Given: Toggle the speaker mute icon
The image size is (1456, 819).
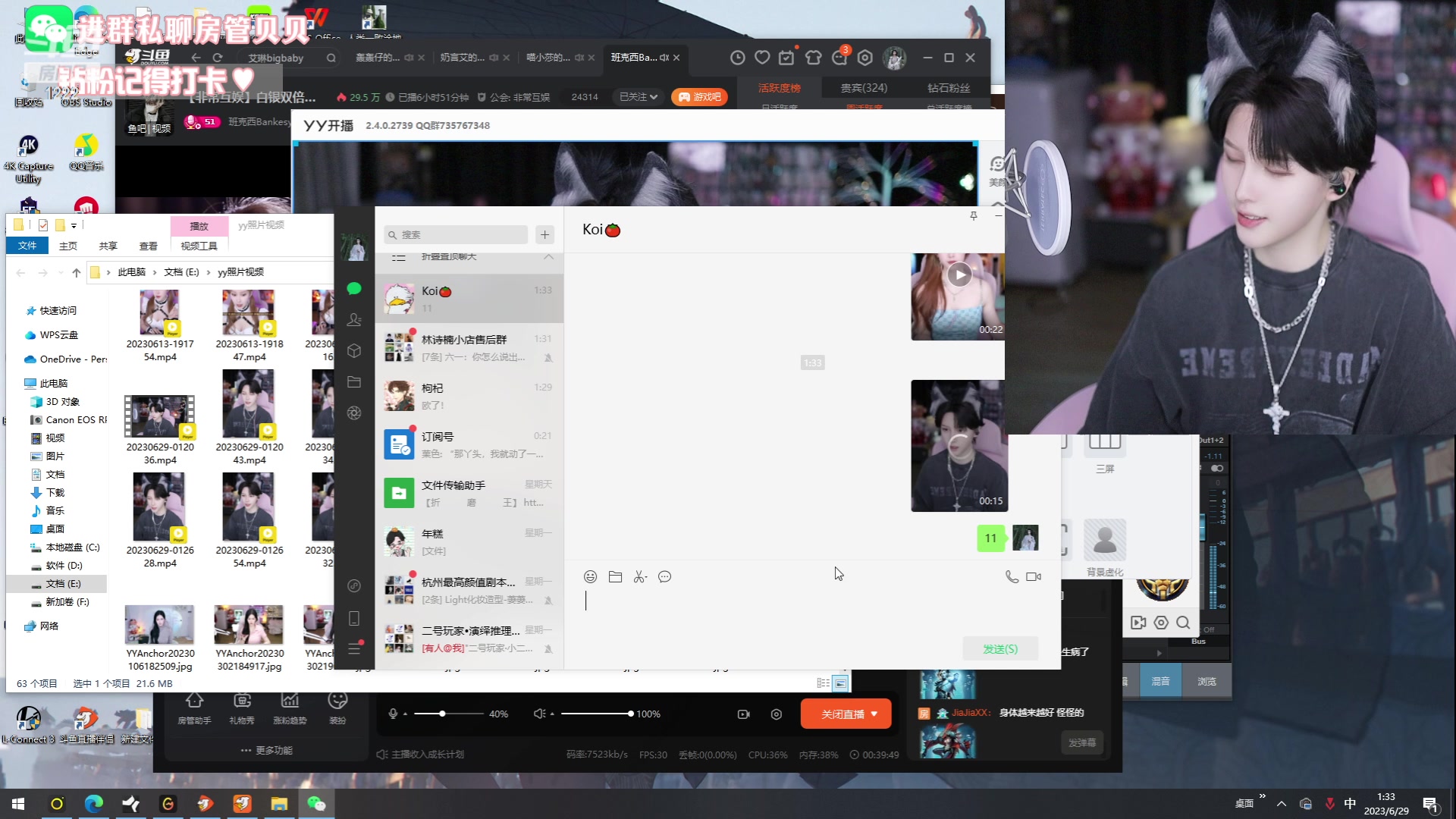Looking at the screenshot, I should (x=539, y=714).
